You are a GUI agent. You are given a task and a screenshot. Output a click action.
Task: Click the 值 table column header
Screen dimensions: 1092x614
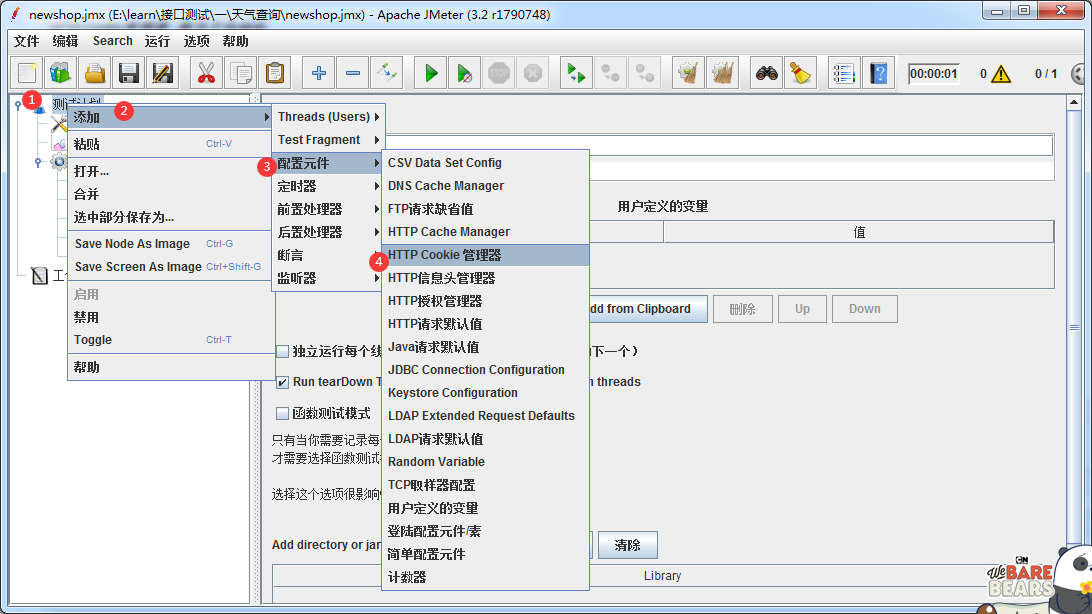point(859,232)
